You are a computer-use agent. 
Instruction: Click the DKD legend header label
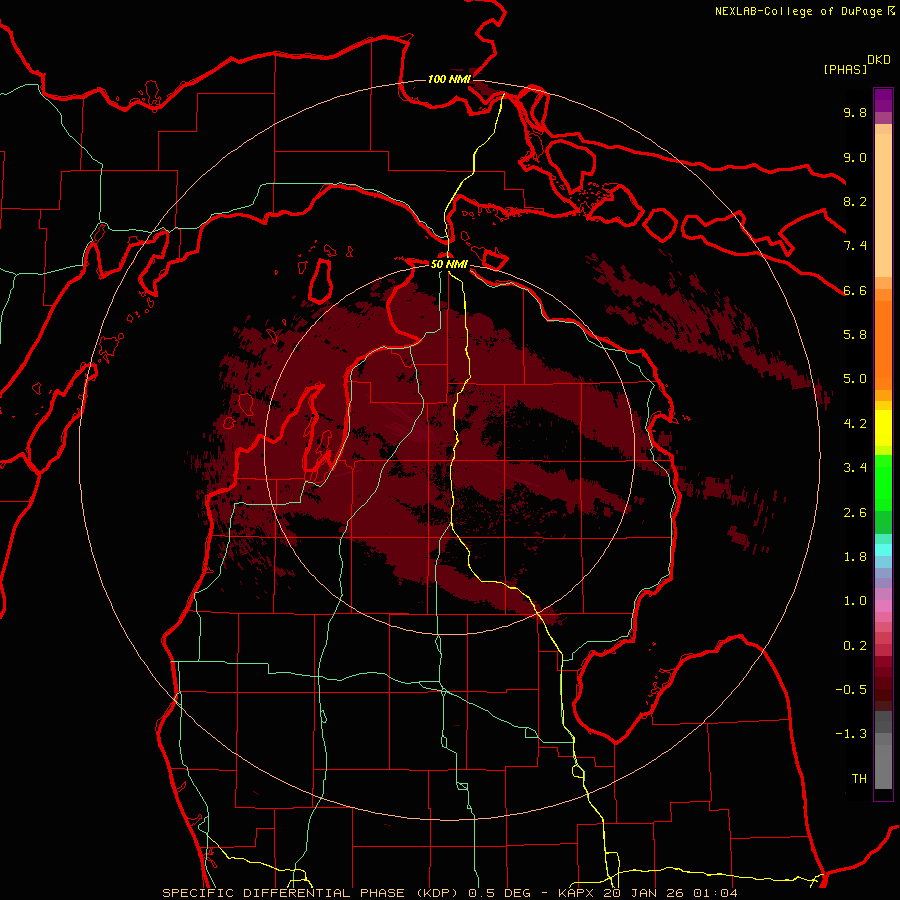pos(879,60)
